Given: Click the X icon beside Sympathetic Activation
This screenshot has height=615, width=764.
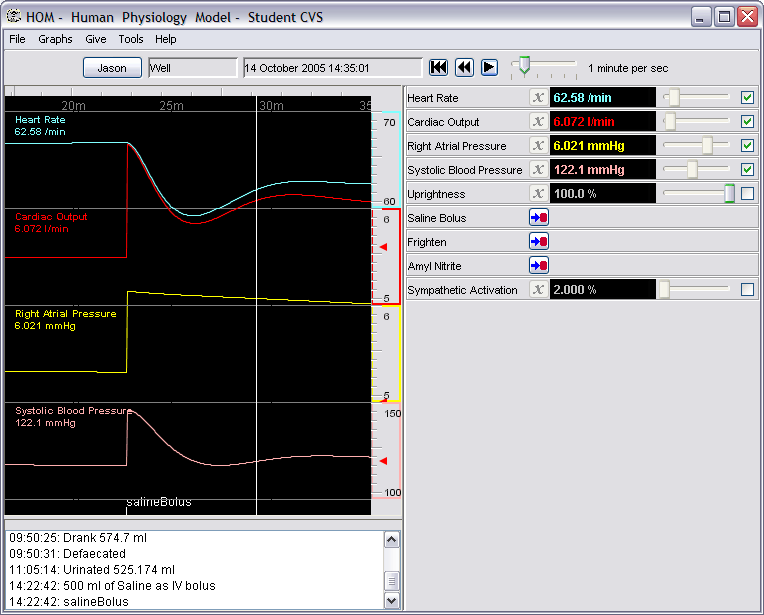Looking at the screenshot, I should [539, 290].
